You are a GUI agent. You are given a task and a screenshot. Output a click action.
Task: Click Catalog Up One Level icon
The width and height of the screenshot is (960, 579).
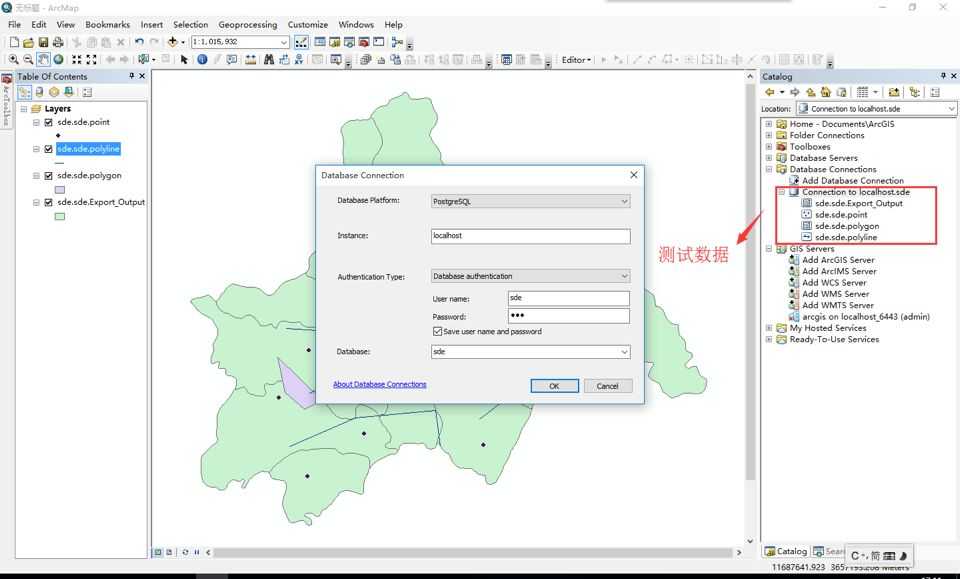tap(811, 92)
